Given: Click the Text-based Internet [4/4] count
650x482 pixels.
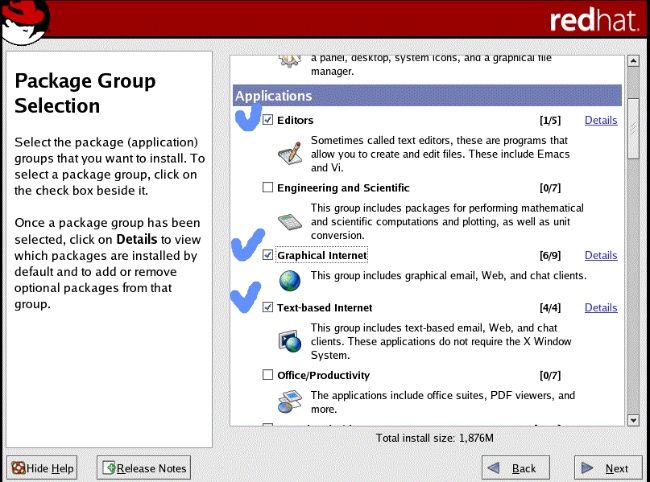Looking at the screenshot, I should tap(550, 308).
